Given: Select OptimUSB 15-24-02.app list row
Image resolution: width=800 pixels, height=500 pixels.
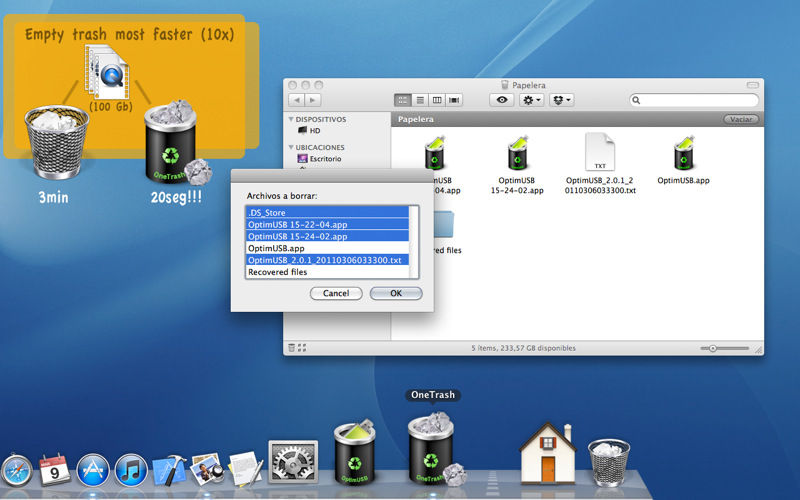Looking at the screenshot, I should point(328,236).
